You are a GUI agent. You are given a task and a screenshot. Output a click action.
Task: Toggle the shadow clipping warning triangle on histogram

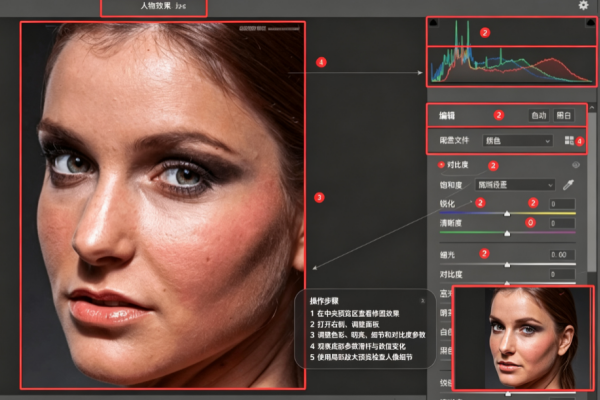[434, 23]
